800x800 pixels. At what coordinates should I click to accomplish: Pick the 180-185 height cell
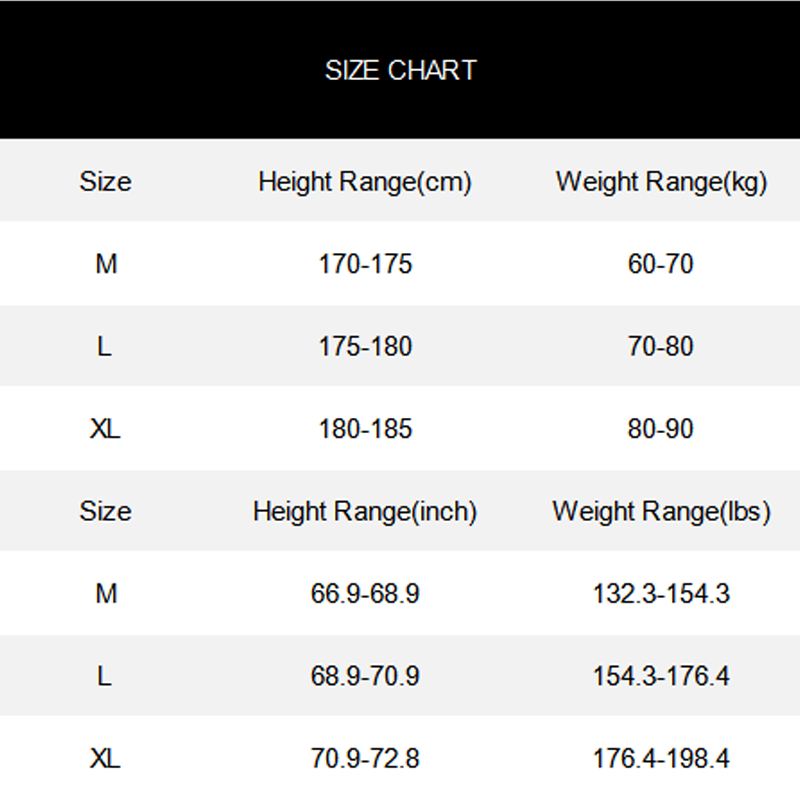pos(365,429)
